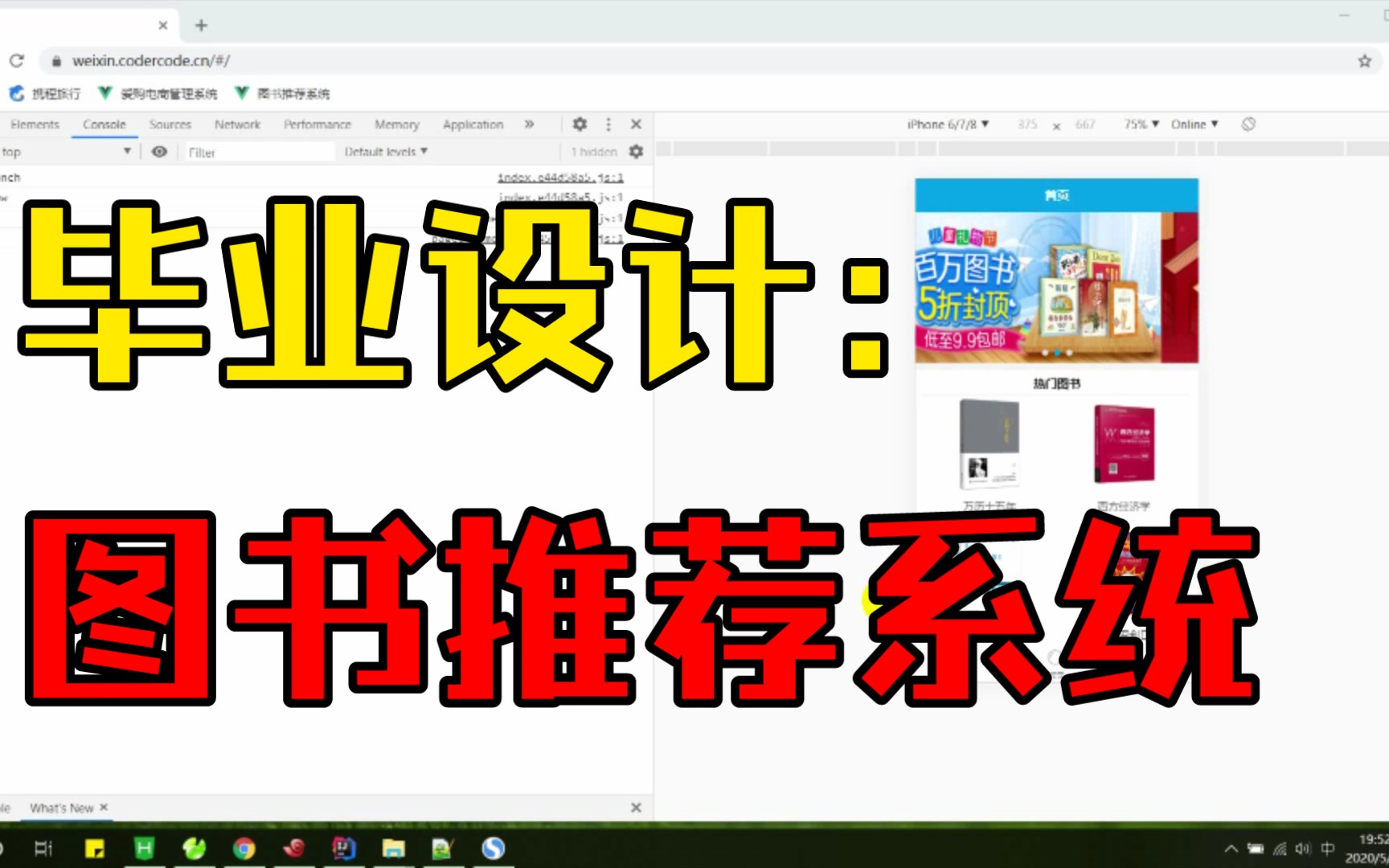This screenshot has height=868, width=1389.
Task: Switch to Chrome on the taskbar
Action: pyautogui.click(x=244, y=848)
